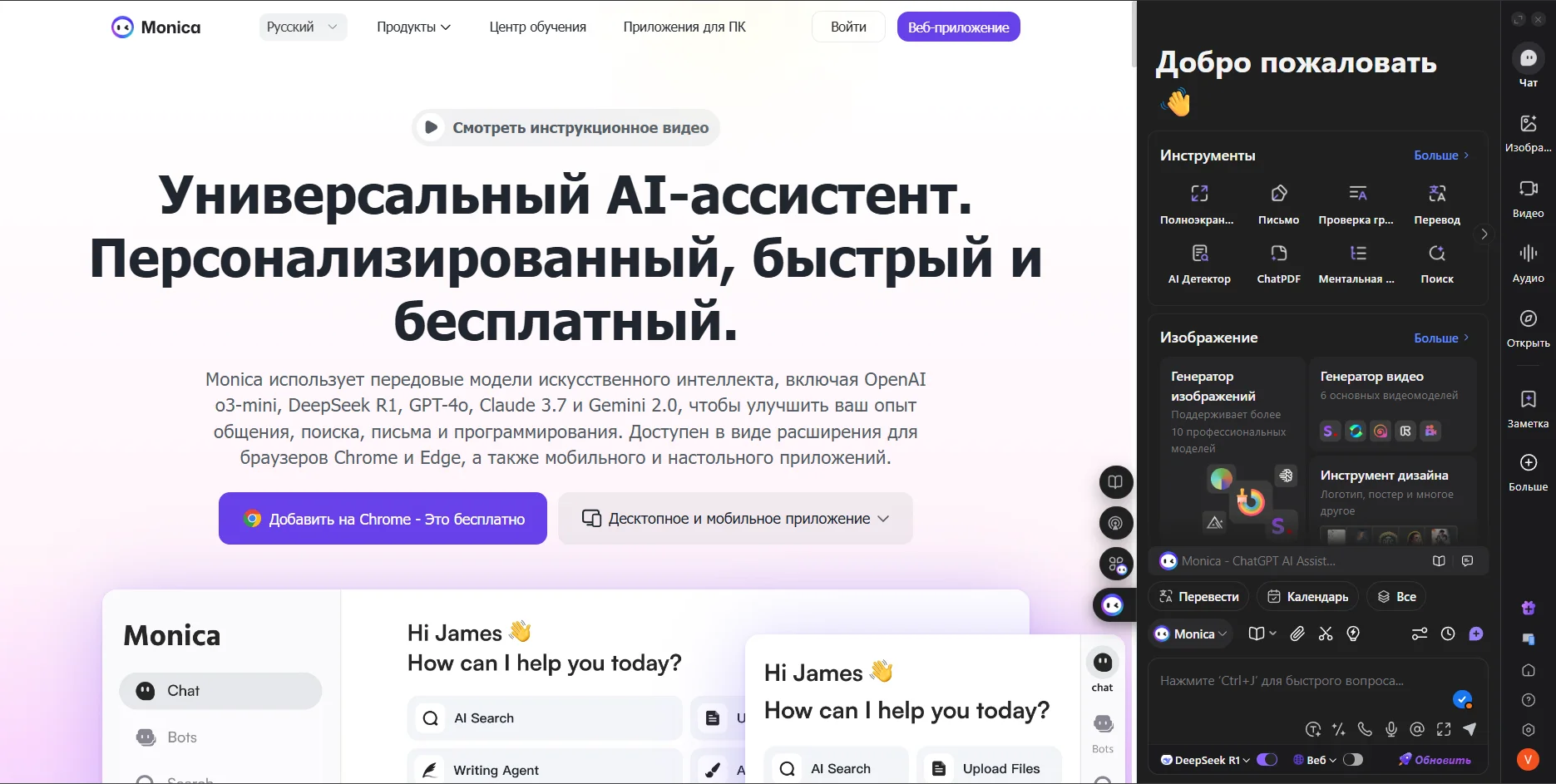1556x784 pixels.
Task: Switch to Чат in the right sidebar
Action: click(x=1529, y=66)
